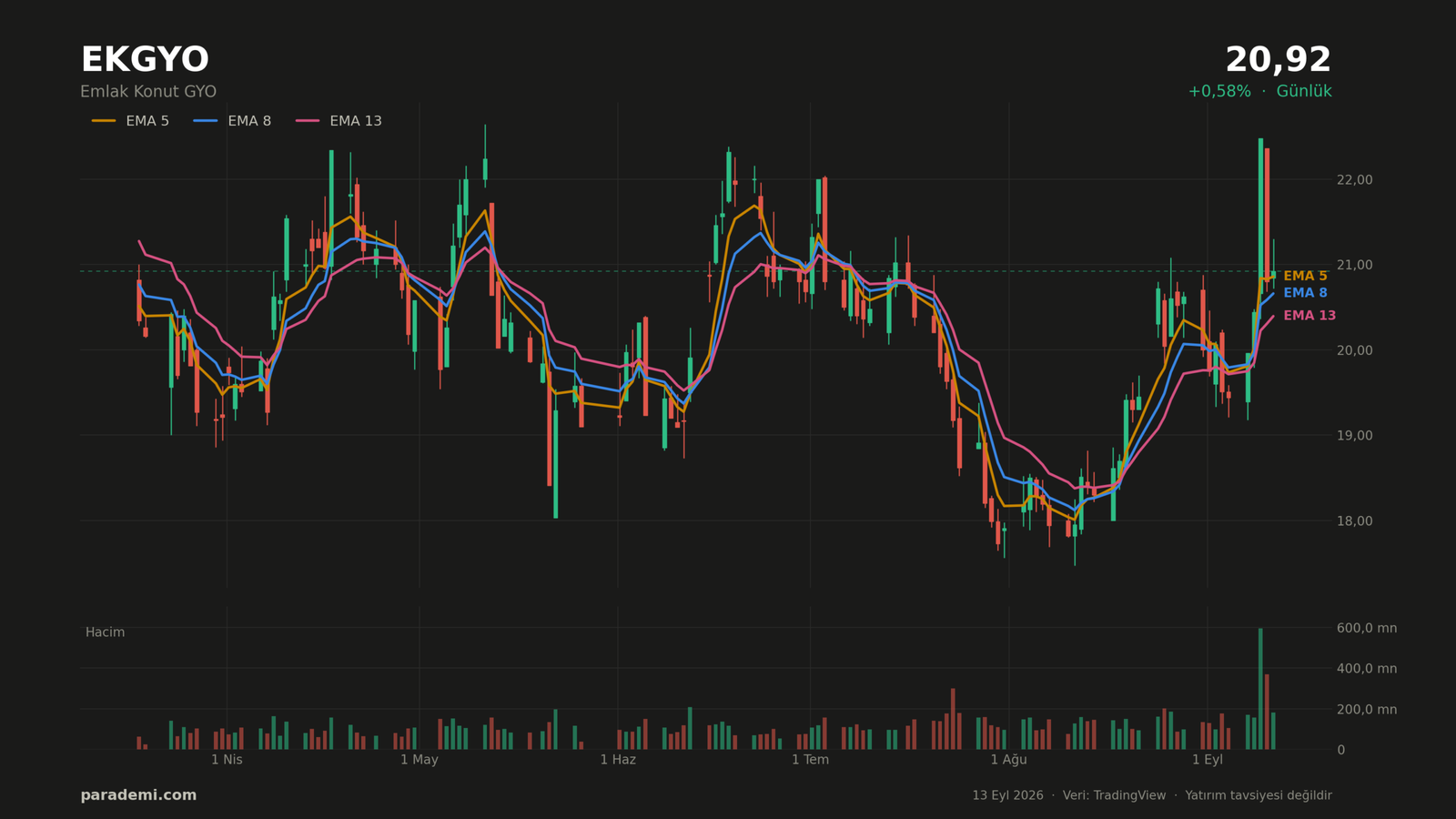Image resolution: width=1456 pixels, height=819 pixels.
Task: Click the '13 Eyl 2026' date in the footer
Action: (x=1007, y=795)
